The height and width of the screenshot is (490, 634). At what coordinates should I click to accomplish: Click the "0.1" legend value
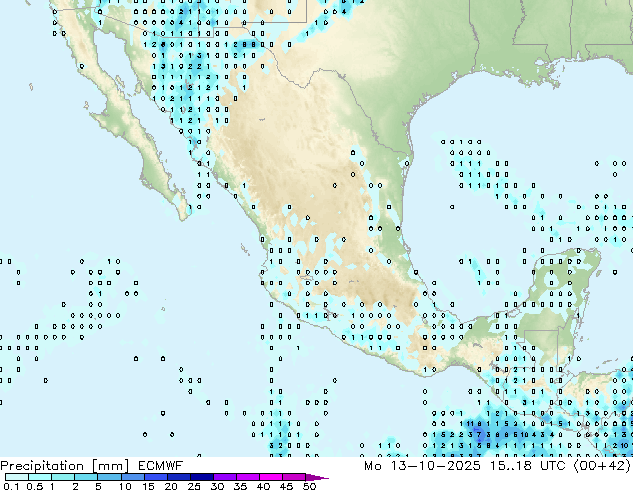[x=12, y=486]
